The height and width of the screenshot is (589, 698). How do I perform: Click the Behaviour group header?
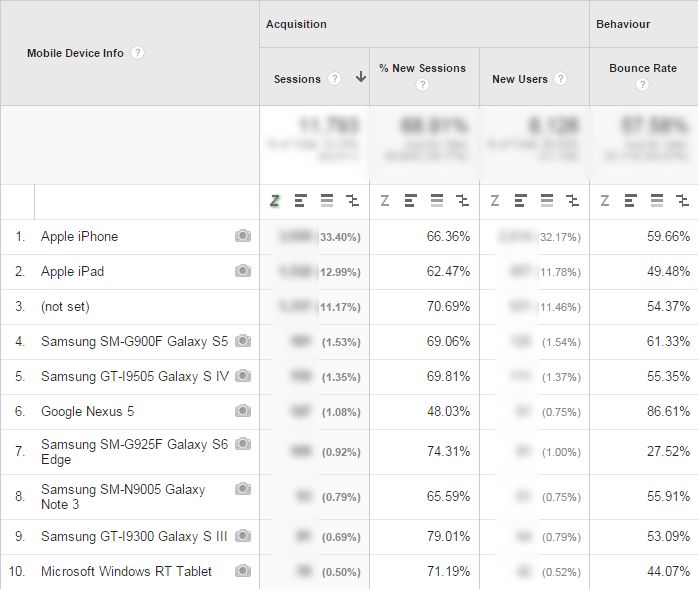click(x=623, y=24)
